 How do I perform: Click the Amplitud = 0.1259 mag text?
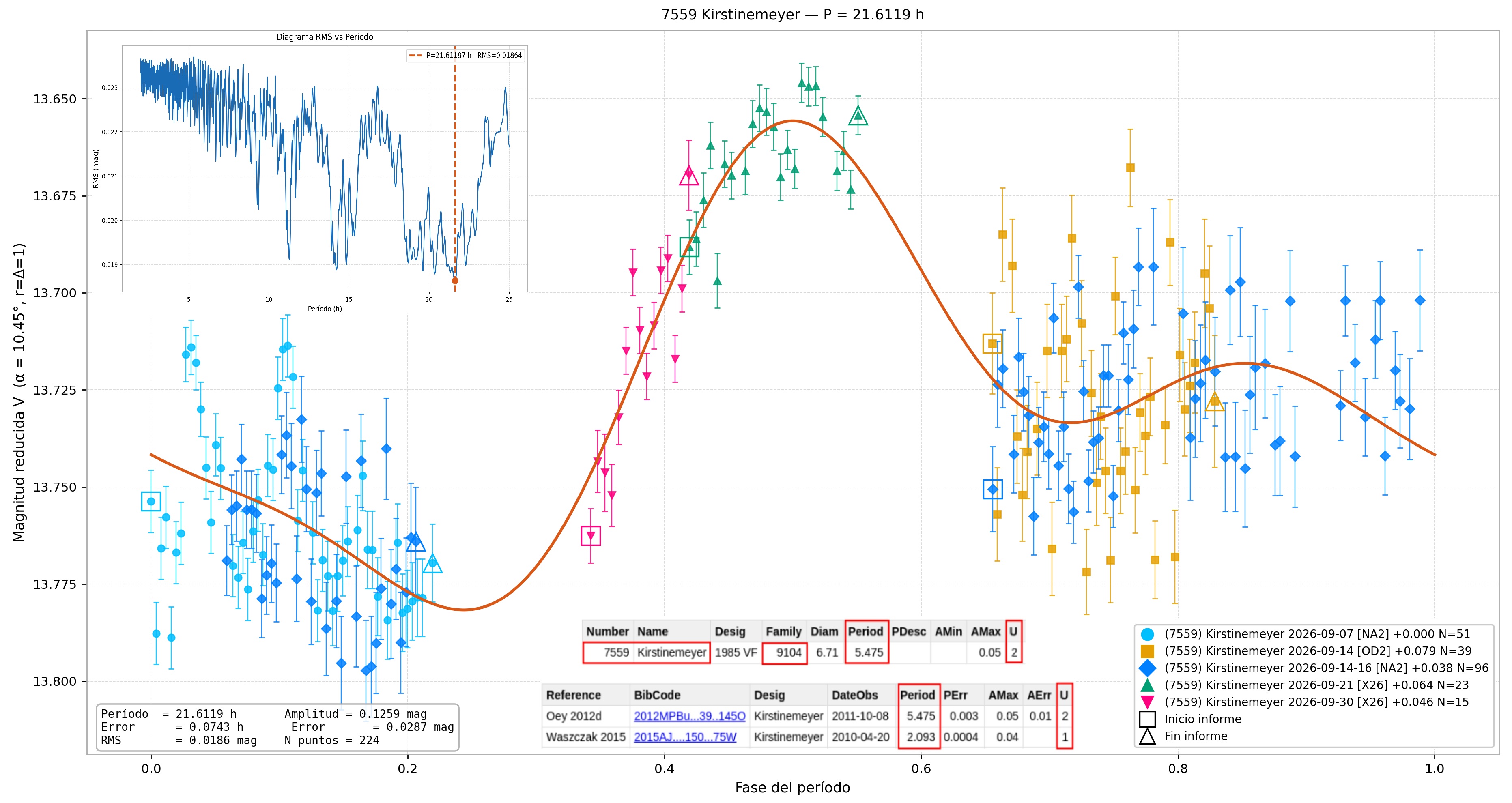point(356,714)
